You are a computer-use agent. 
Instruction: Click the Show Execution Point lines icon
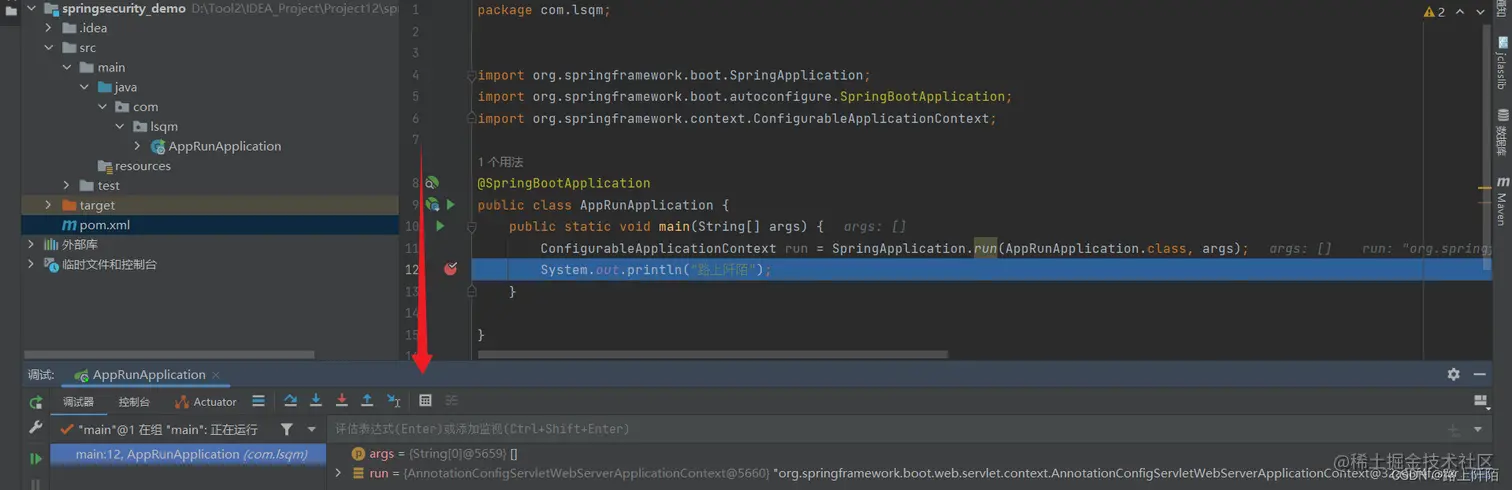coord(258,401)
